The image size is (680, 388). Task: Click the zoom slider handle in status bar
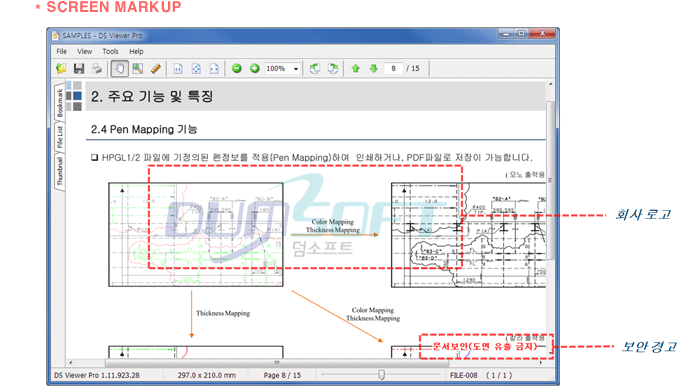coord(381,375)
